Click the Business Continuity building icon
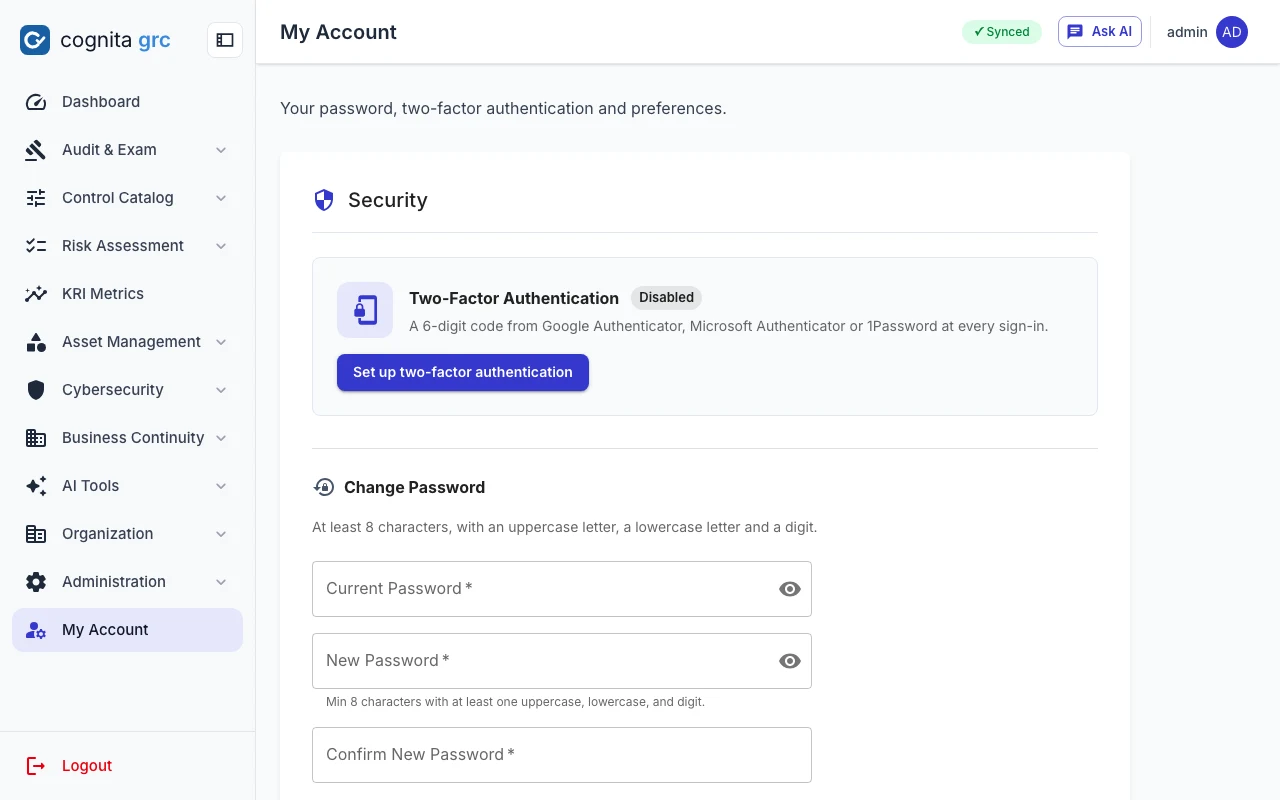Viewport: 1280px width, 800px height. pos(36,438)
